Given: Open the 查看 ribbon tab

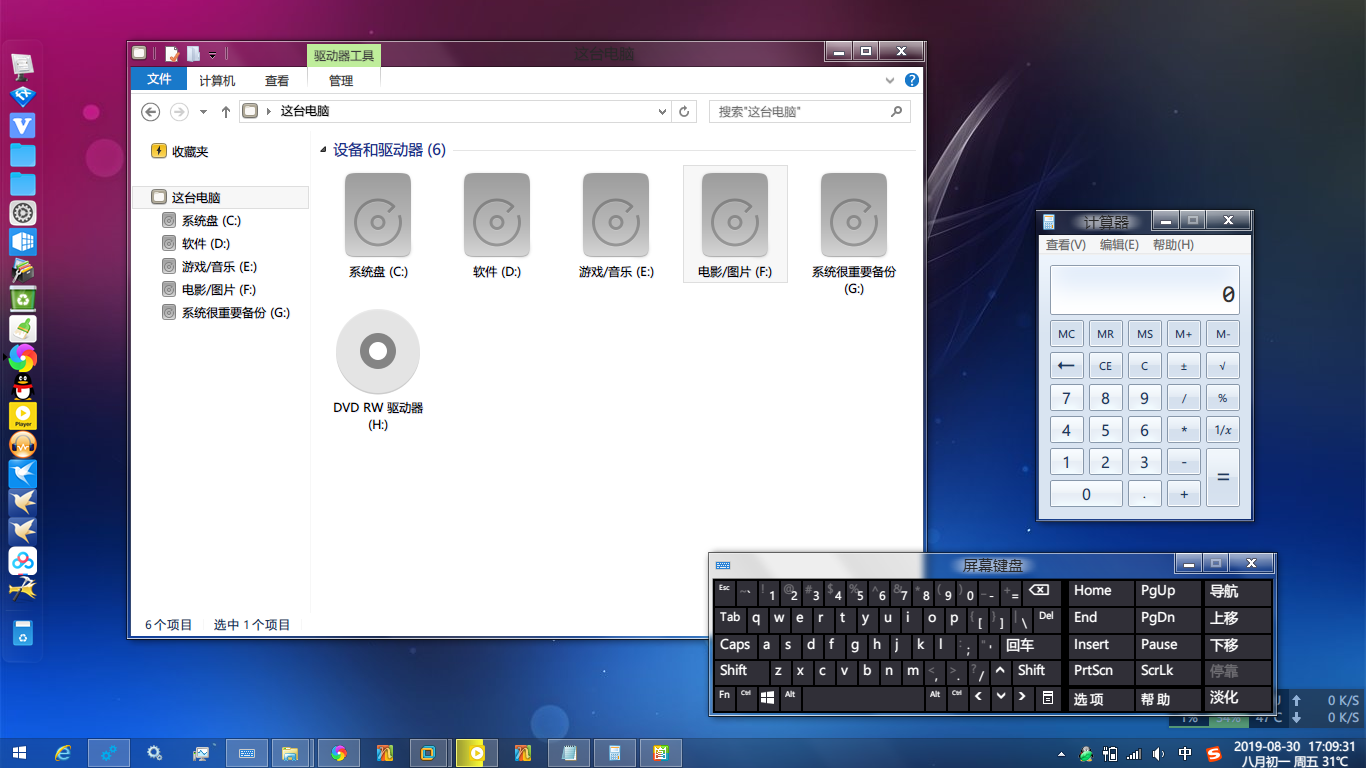Looking at the screenshot, I should tap(277, 81).
